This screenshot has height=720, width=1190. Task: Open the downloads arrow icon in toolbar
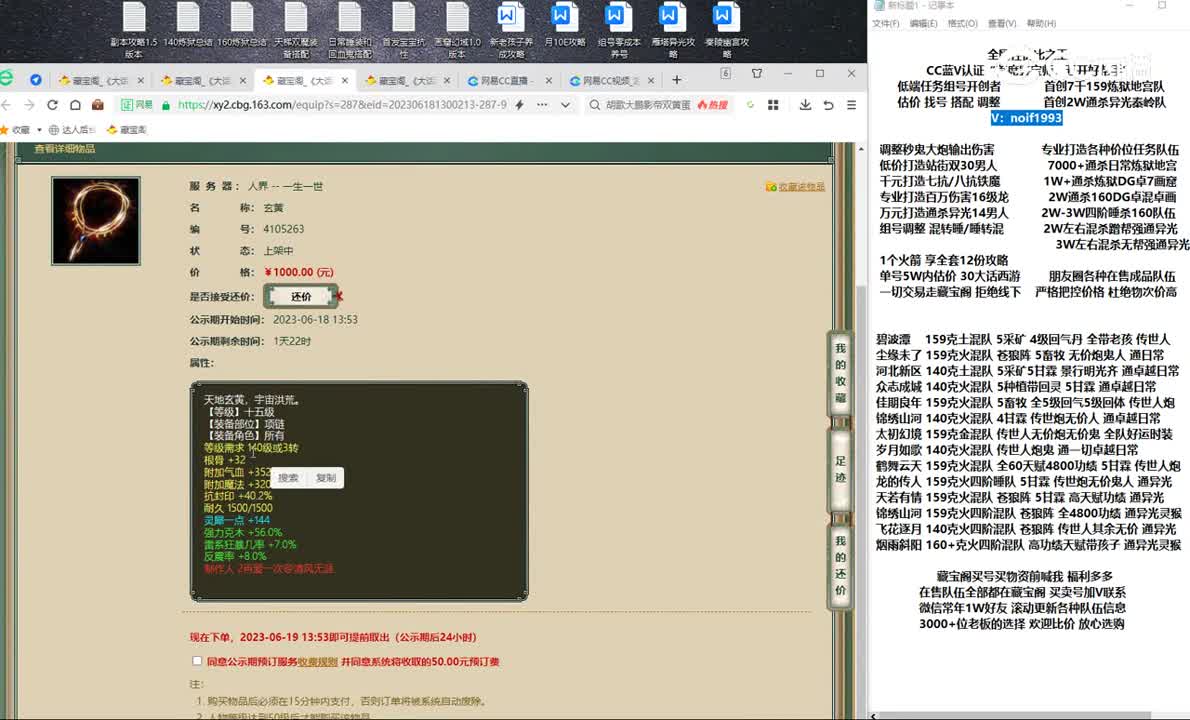tap(805, 105)
